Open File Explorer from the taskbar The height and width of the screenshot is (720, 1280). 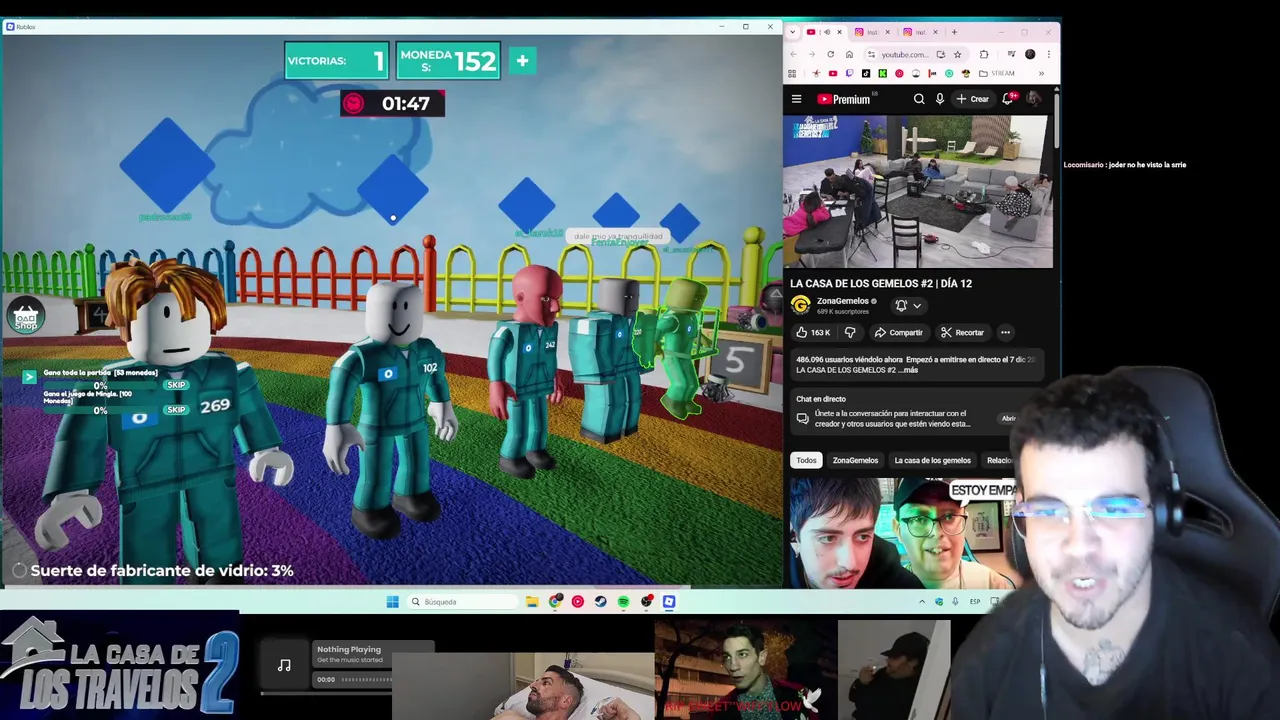[x=532, y=601]
